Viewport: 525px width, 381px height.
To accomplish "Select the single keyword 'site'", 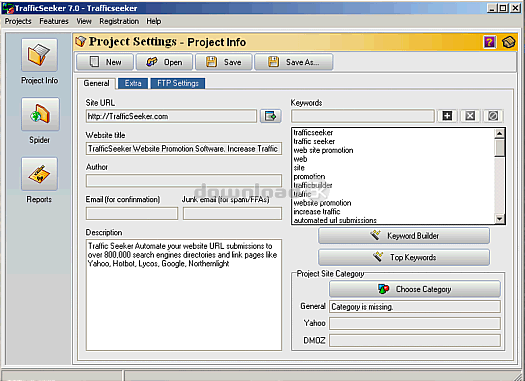I will (299, 168).
